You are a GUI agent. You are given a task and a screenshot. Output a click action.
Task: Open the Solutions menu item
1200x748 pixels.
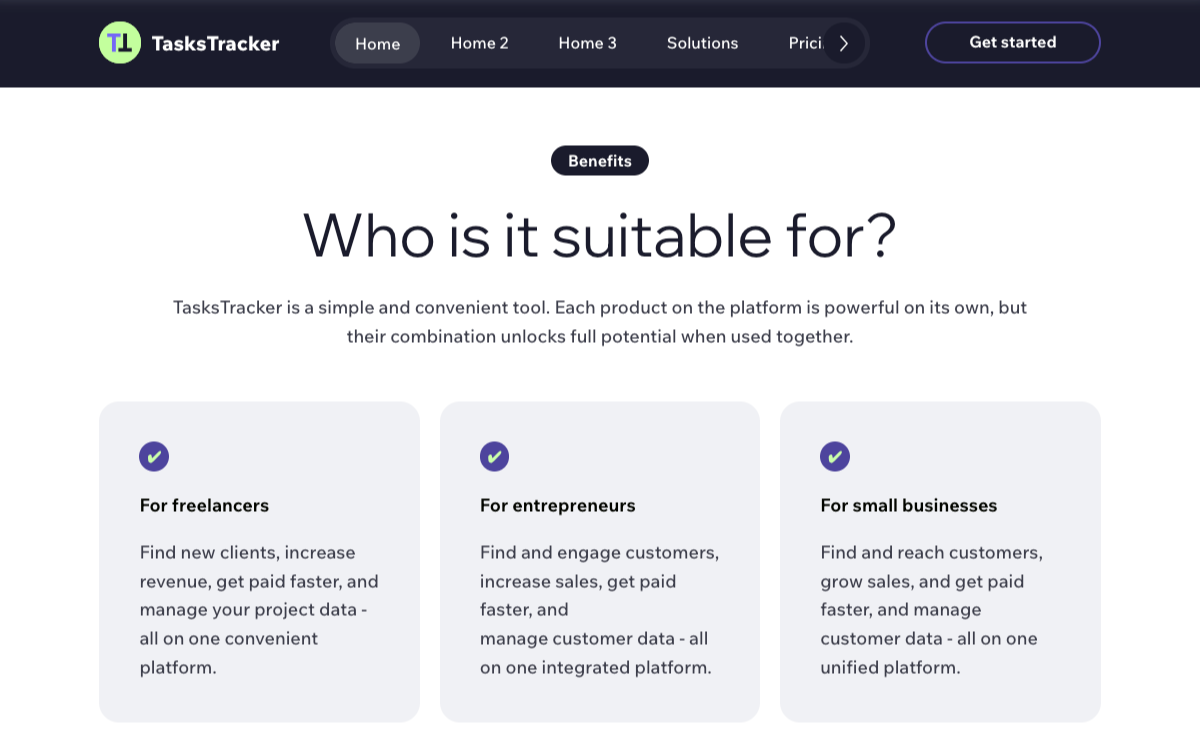click(702, 43)
